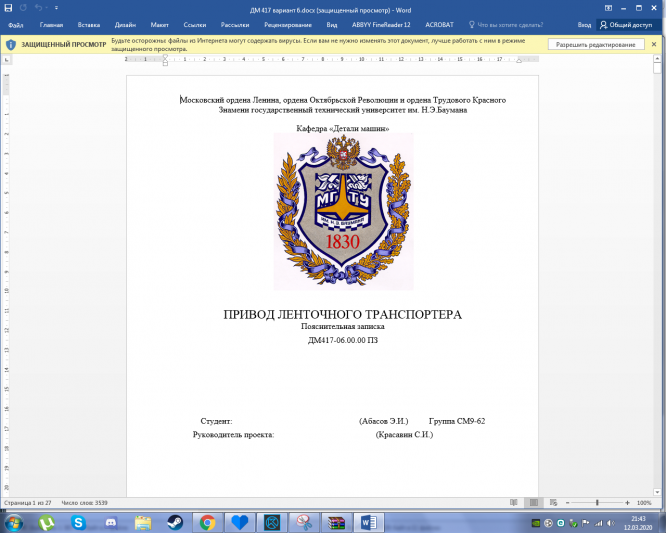
Task: Switch to the Главная ribbon tab
Action: click(x=51, y=25)
